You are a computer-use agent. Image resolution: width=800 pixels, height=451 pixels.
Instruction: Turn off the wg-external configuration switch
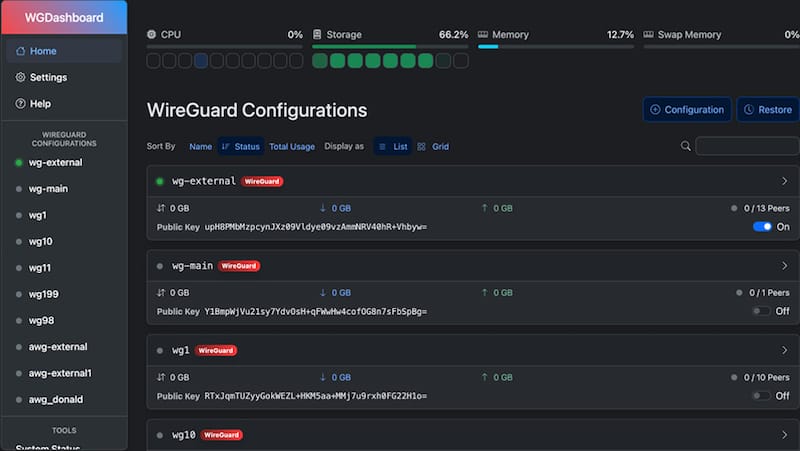pos(762,227)
